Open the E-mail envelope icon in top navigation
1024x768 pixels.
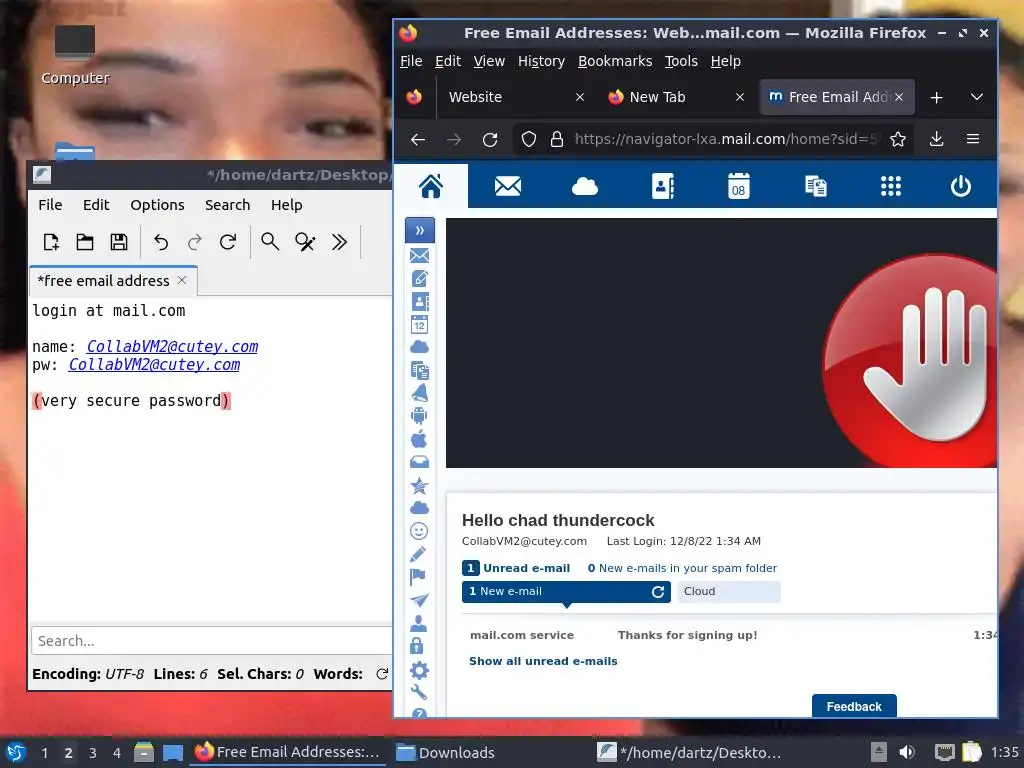click(508, 186)
